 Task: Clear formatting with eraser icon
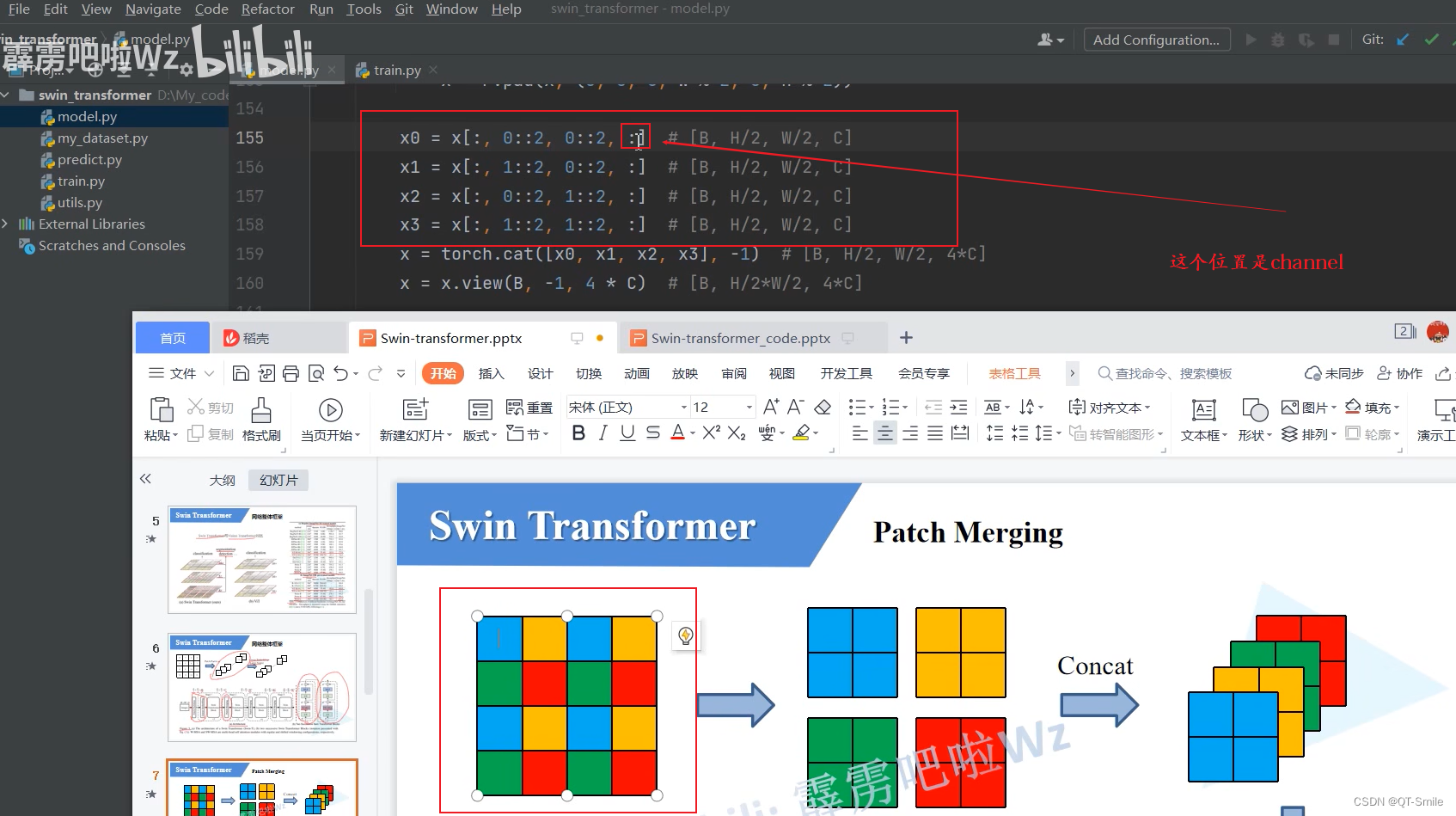823,407
